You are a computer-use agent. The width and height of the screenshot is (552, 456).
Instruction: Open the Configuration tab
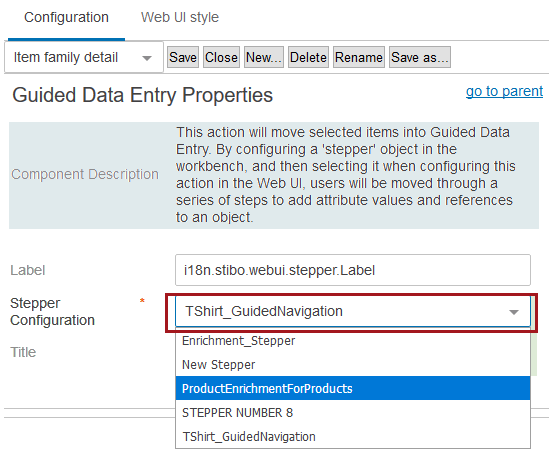pyautogui.click(x=66, y=18)
